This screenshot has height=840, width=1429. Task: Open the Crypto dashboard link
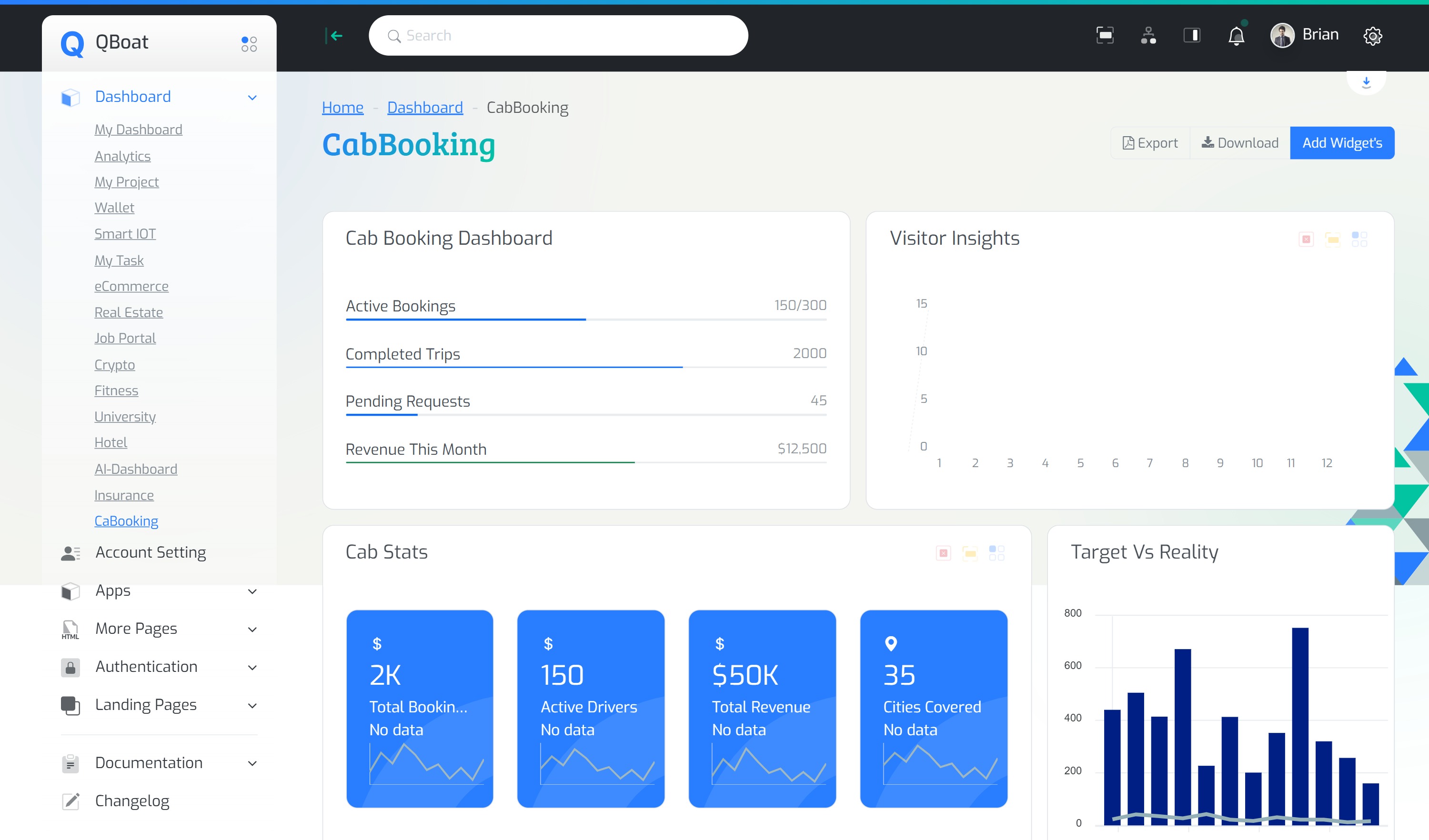(x=114, y=364)
